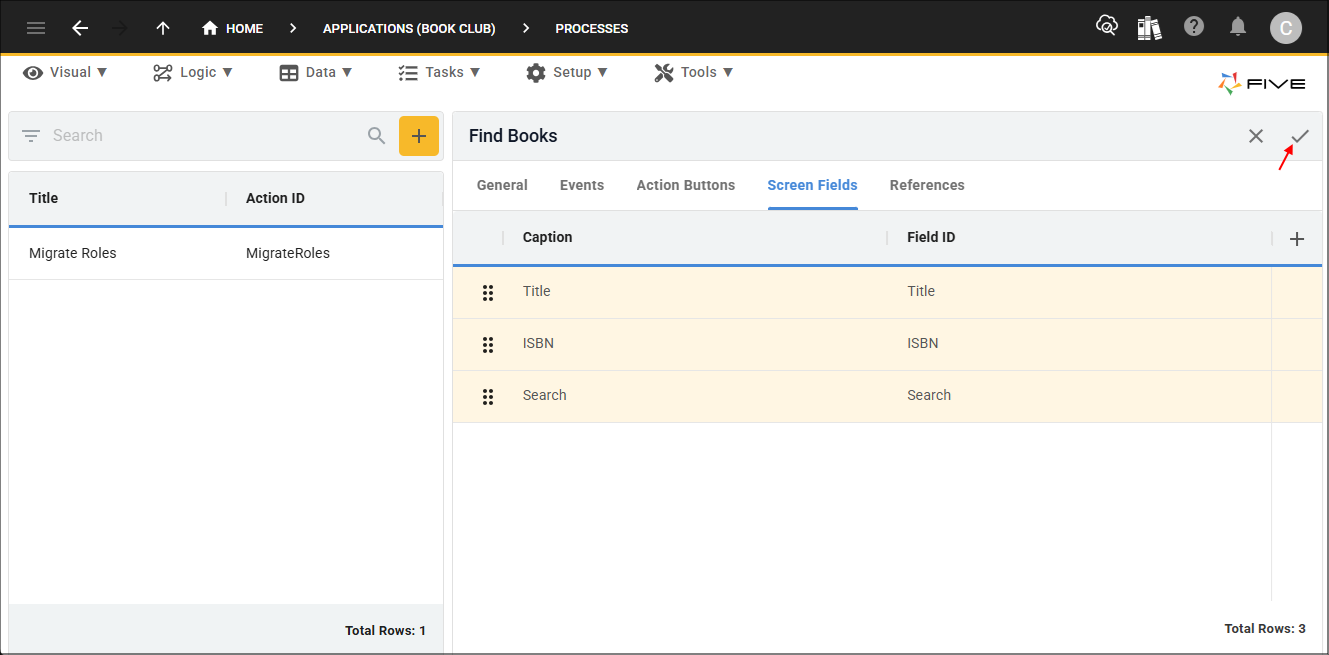This screenshot has width=1329, height=655.
Task: Click the magnifier search icon
Action: (376, 136)
